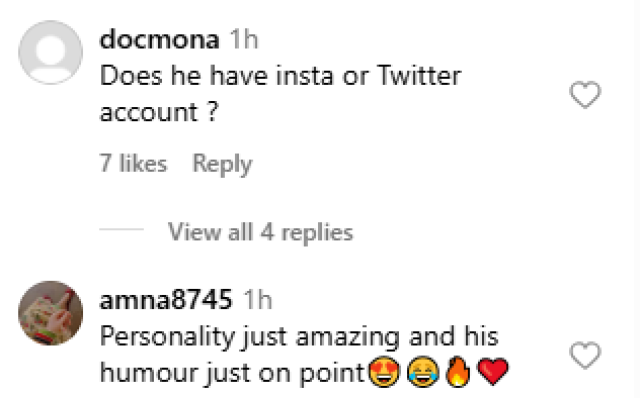Open docmona's default gray profile avatar
This screenshot has width=640, height=398.
point(51,52)
